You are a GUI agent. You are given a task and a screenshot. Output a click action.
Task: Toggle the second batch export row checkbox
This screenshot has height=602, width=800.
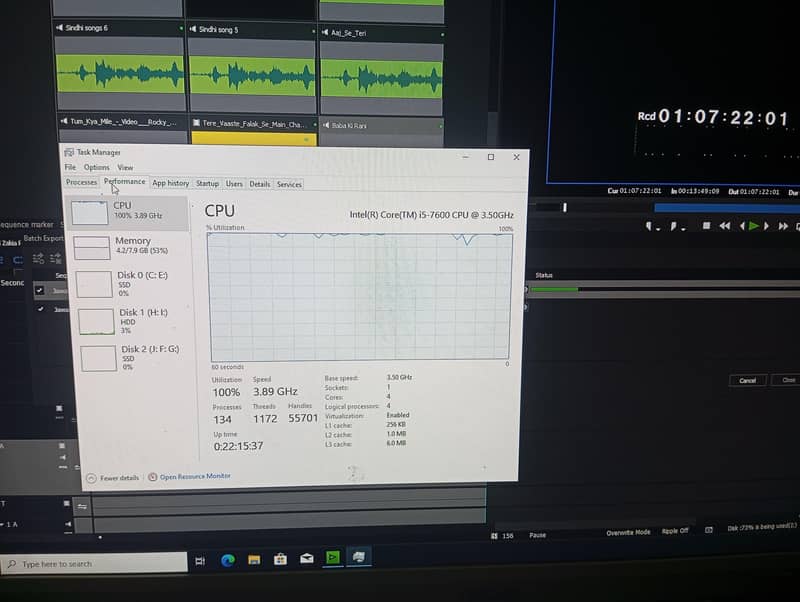coord(40,309)
